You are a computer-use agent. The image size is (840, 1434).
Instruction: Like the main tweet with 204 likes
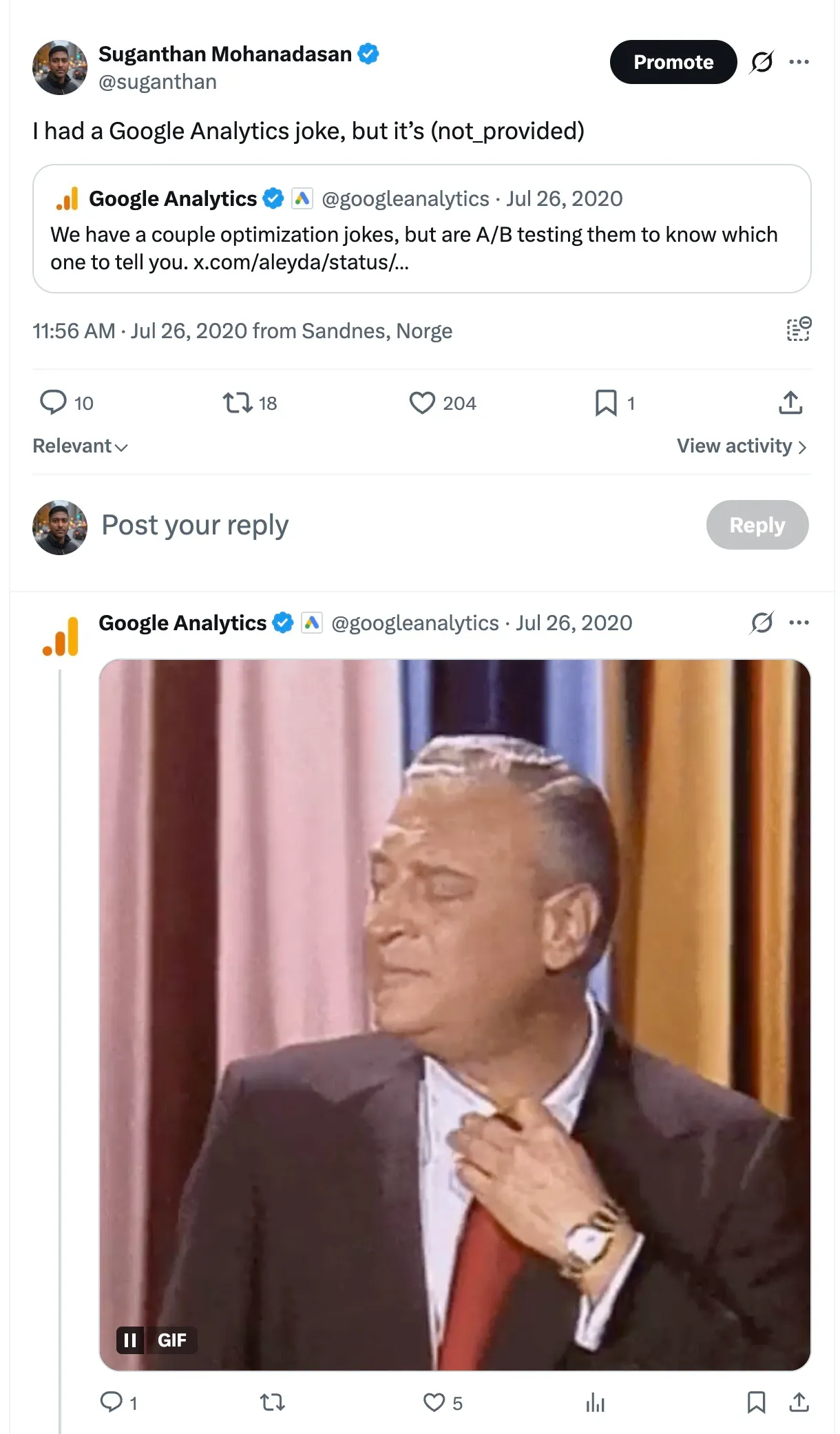[422, 402]
